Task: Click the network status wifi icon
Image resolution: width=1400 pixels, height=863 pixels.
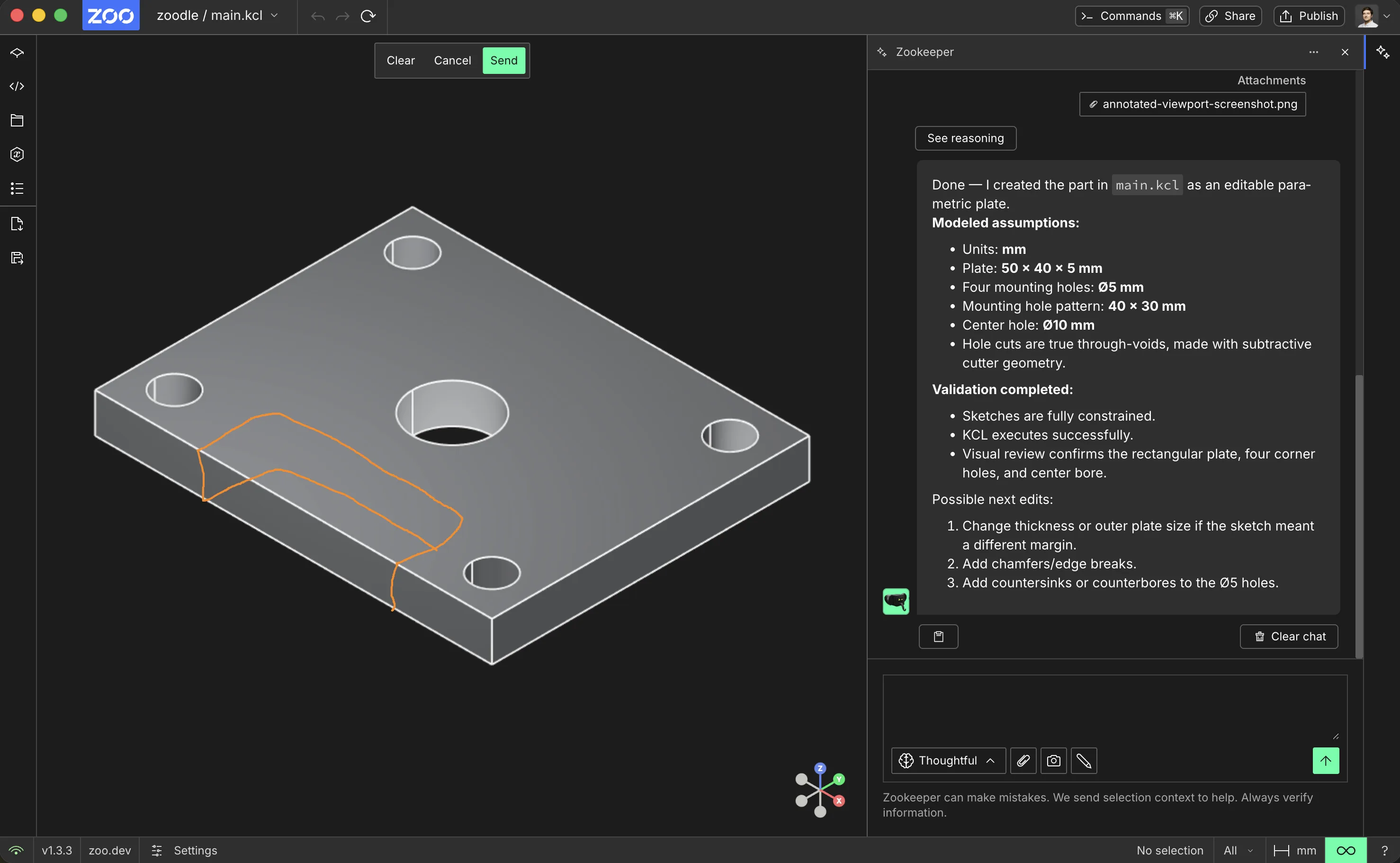Action: tap(17, 850)
